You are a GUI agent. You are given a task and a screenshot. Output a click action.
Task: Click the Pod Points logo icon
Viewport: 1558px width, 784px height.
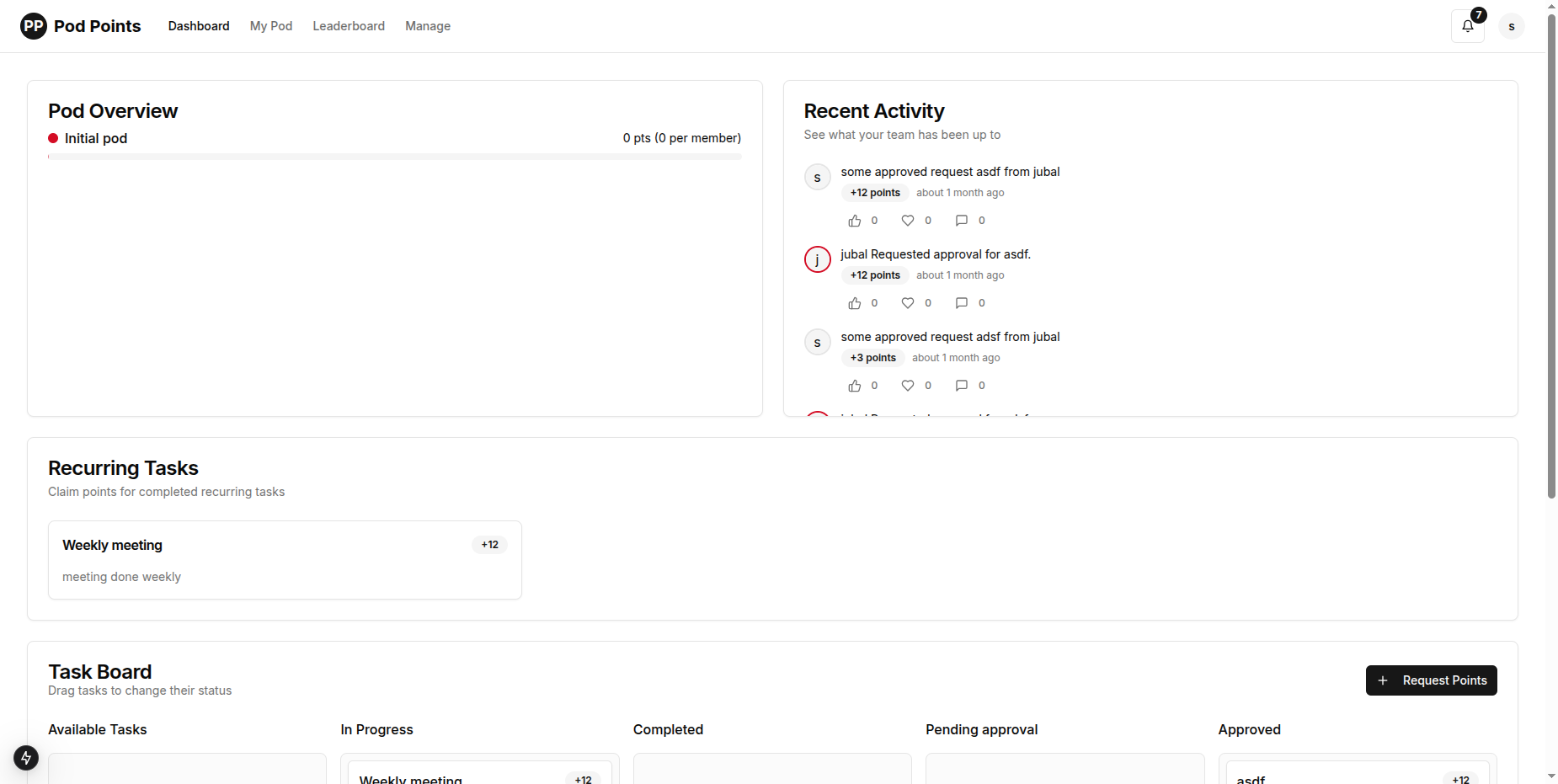[x=34, y=26]
